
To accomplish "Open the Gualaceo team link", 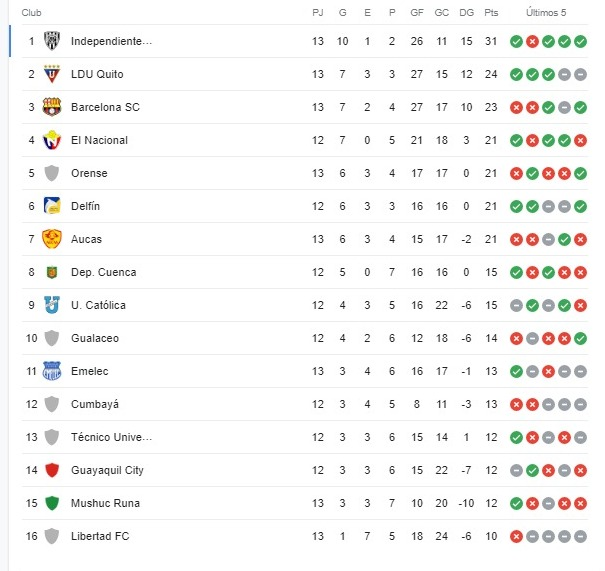I will [x=95, y=338].
